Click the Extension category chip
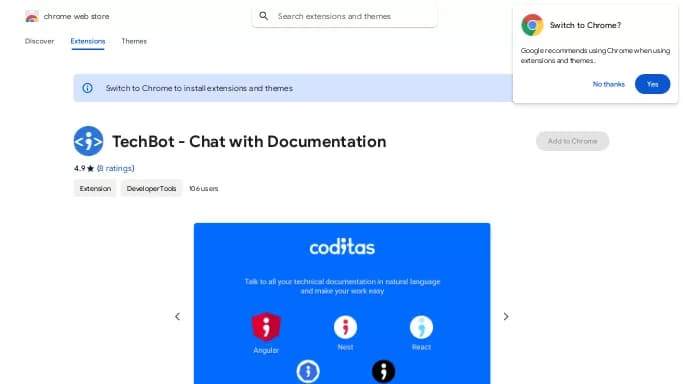The height and width of the screenshot is (384, 683). pos(95,189)
